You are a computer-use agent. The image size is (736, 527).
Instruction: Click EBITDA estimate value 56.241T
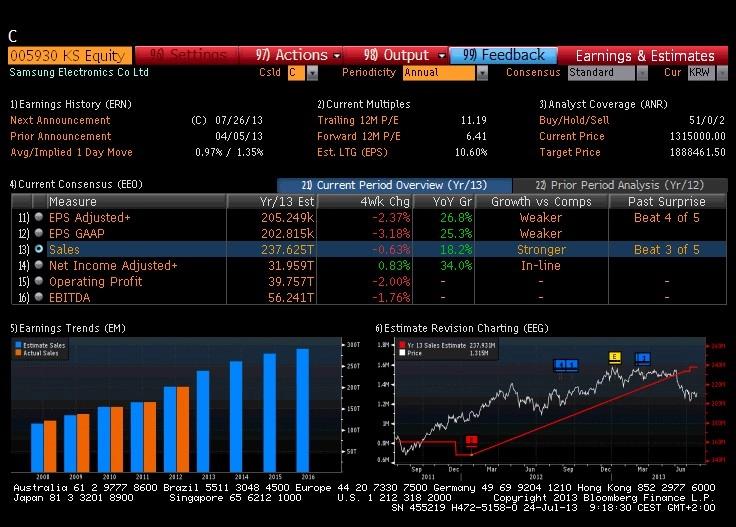click(x=291, y=298)
